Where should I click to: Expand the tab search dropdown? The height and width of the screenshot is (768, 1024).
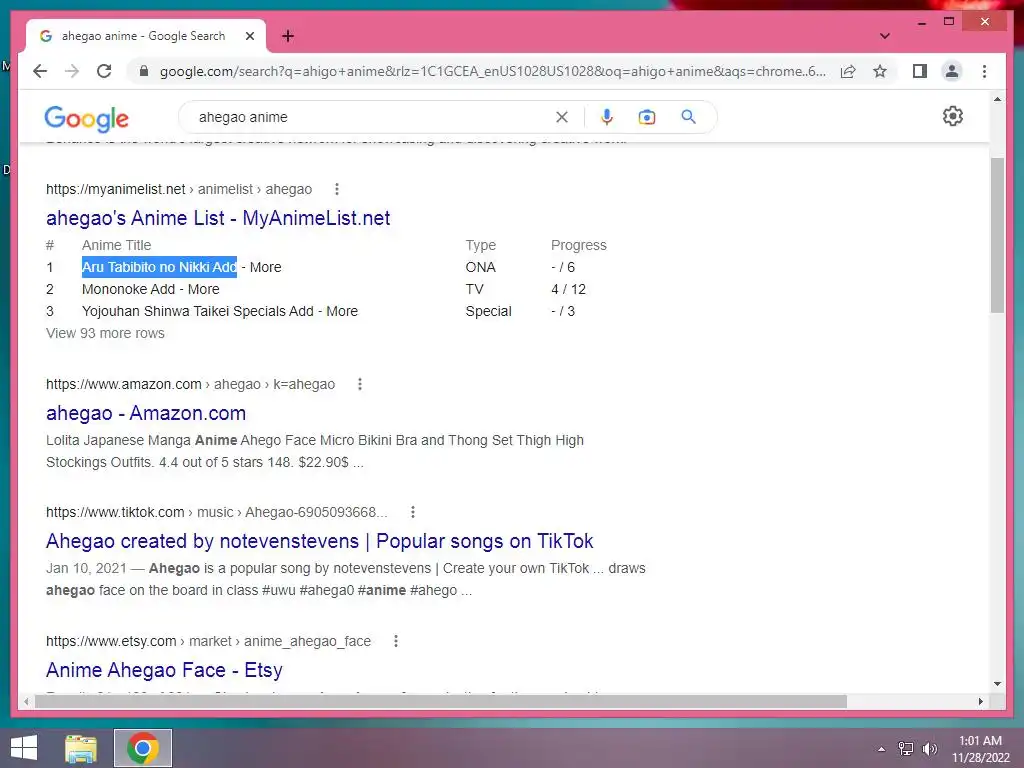click(884, 36)
